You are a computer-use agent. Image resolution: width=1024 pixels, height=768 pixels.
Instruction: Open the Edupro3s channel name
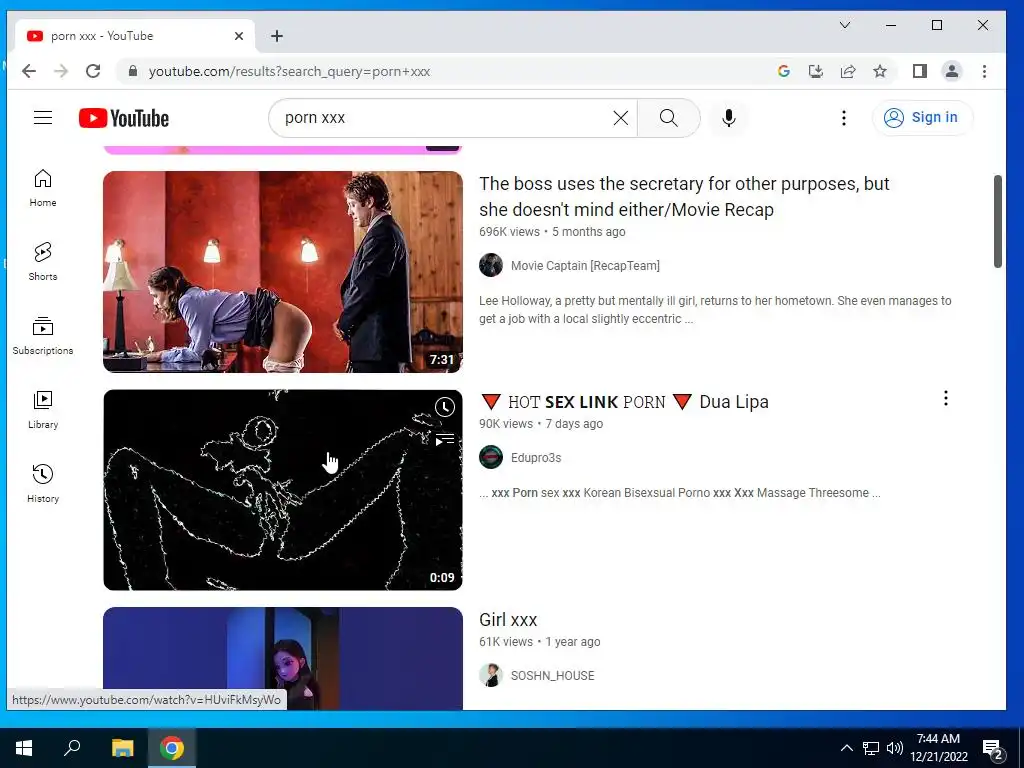[536, 458]
